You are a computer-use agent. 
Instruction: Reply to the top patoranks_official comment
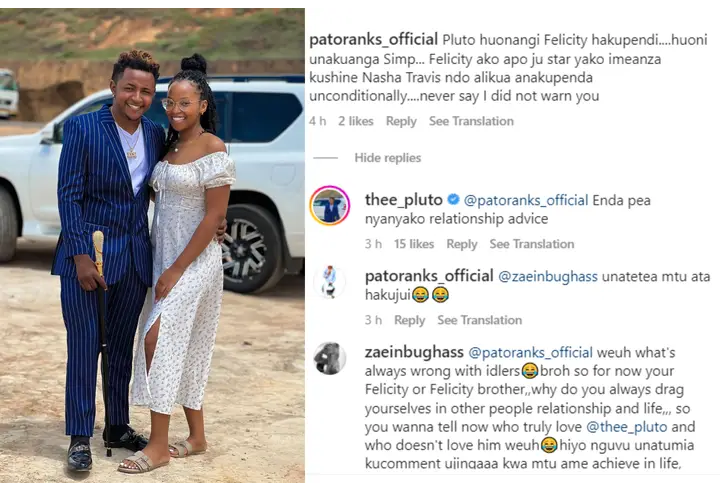pos(401,121)
